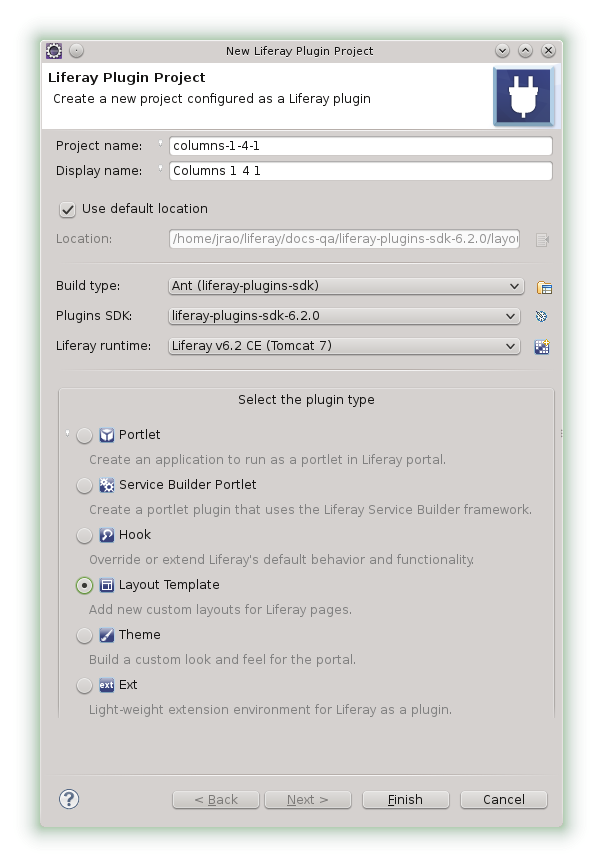
Task: Select the Ext radio button
Action: click(84, 686)
